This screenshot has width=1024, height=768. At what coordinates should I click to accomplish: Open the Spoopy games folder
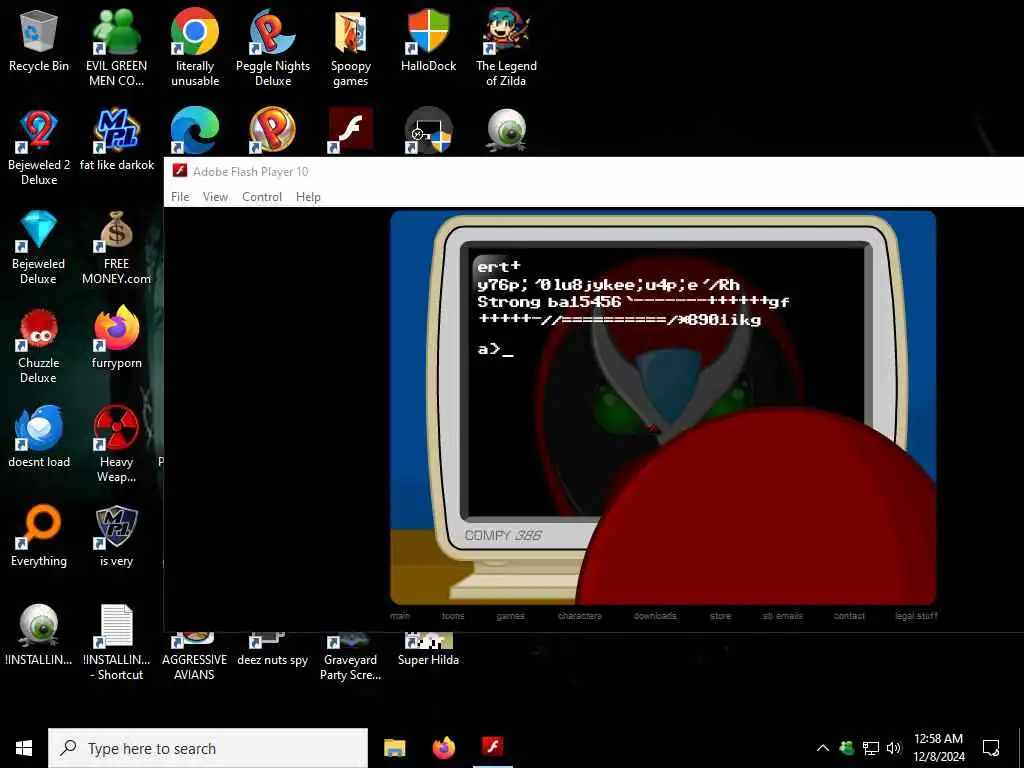pos(350,47)
